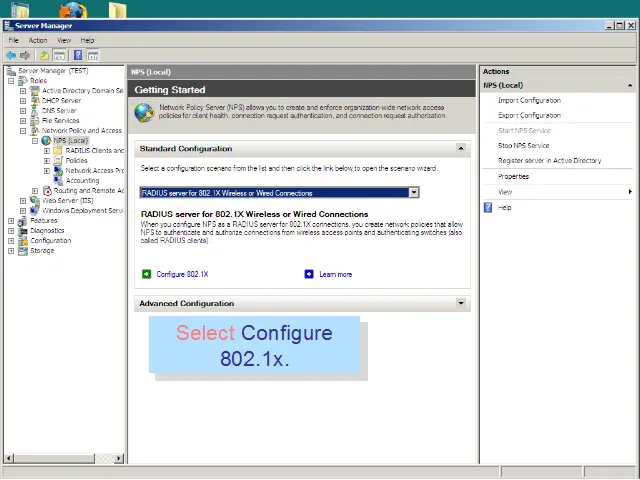Select Server Manager (TEST) root node
Image resolution: width=640 pixels, height=480 pixels.
pos(53,71)
